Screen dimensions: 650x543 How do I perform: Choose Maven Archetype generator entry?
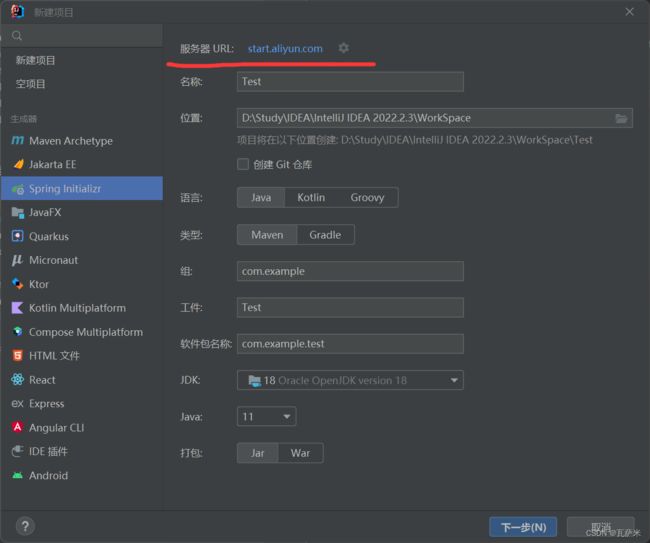82,141
